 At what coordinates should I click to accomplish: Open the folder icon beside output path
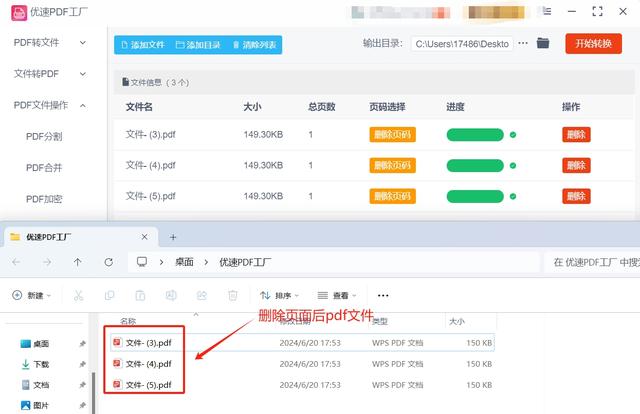(x=543, y=43)
